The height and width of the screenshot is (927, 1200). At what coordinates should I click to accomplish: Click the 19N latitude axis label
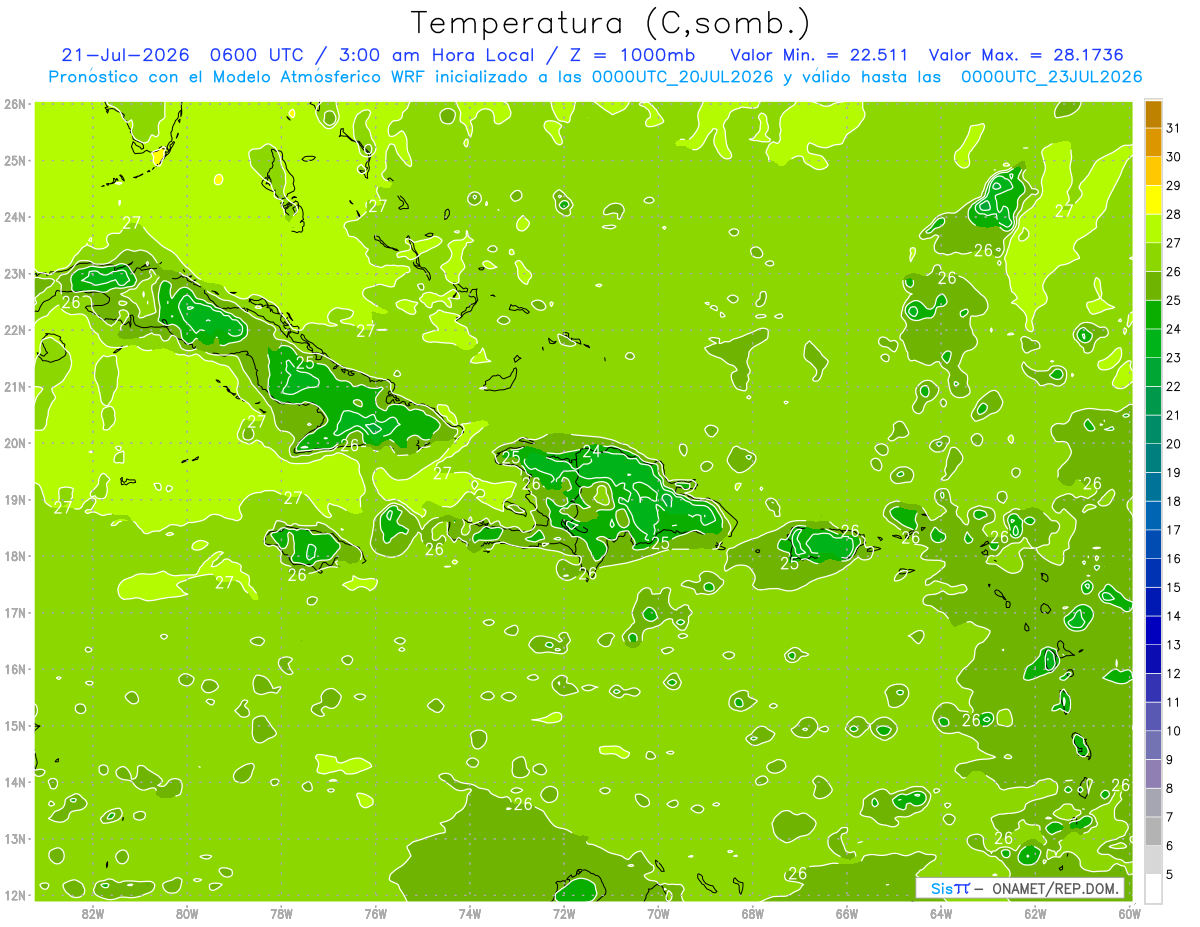coord(15,499)
